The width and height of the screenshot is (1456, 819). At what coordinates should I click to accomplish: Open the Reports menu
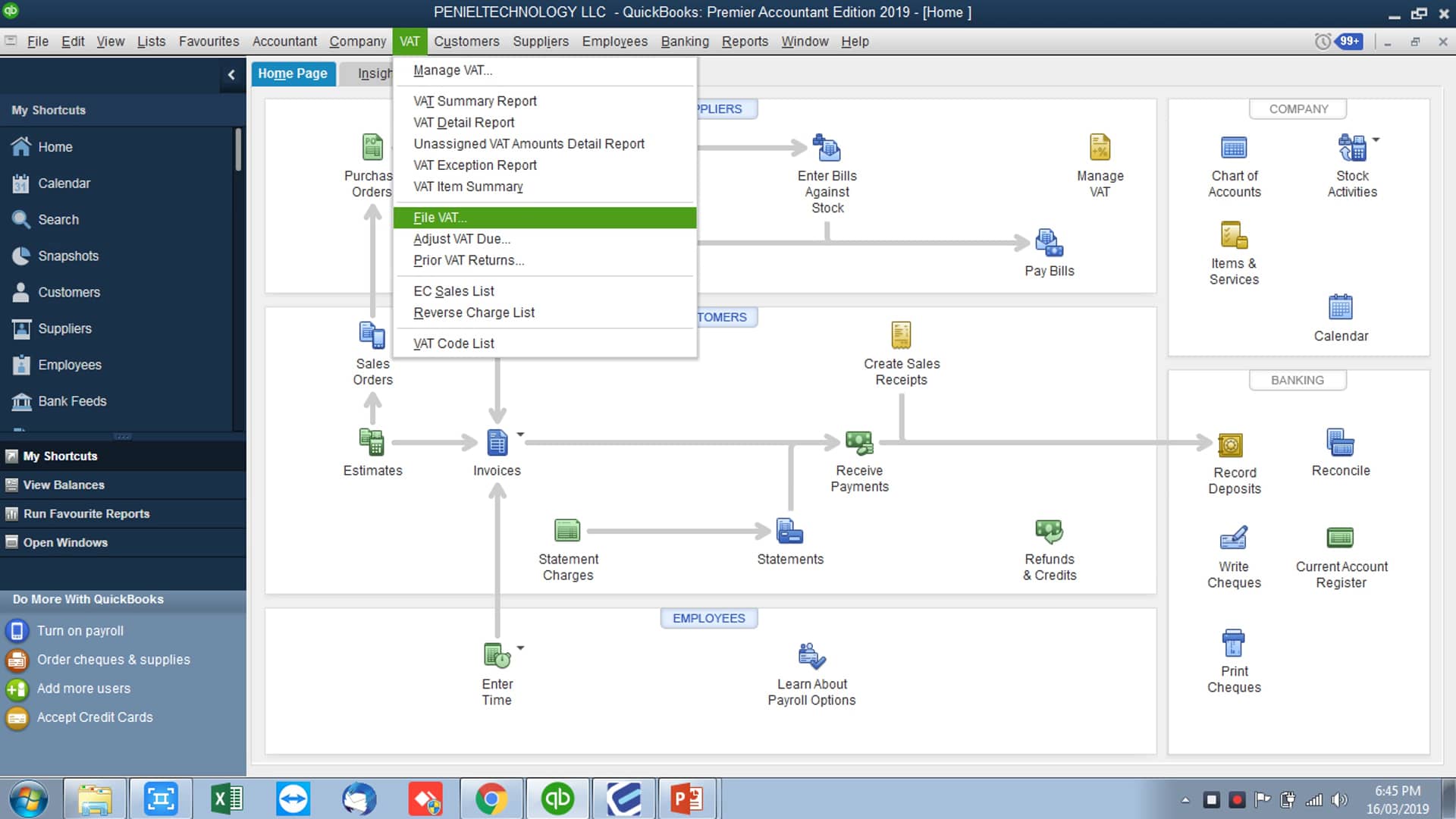[745, 41]
